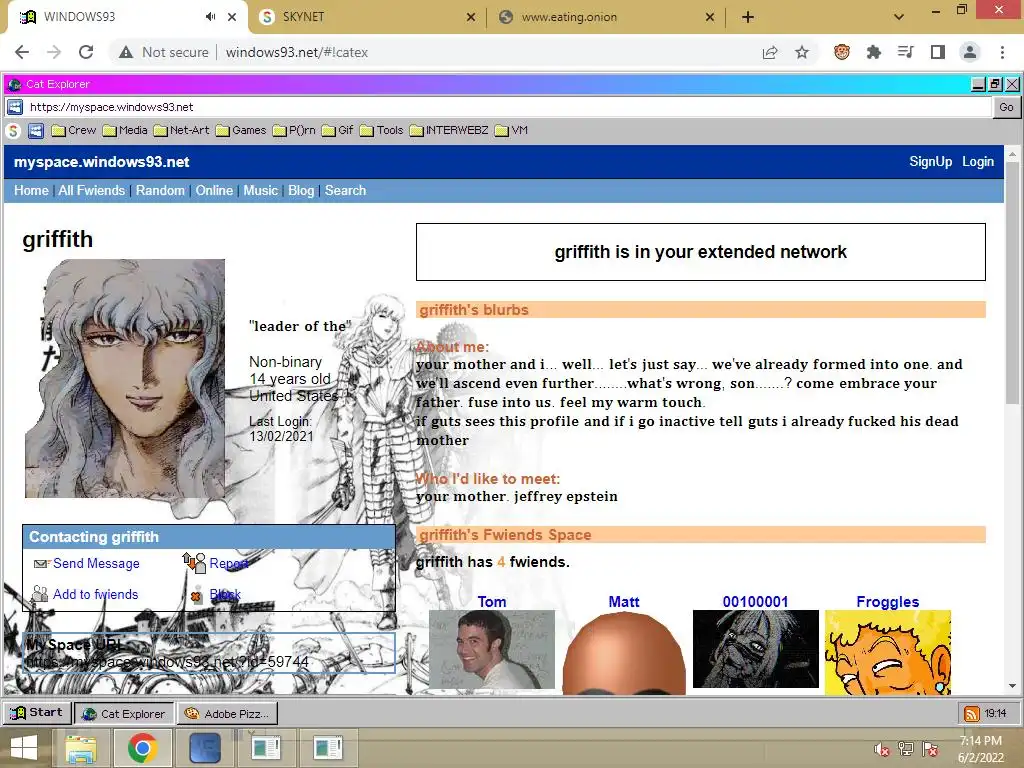Viewport: 1024px width, 768px height.
Task: Bookmark this page with the star icon
Action: (x=802, y=53)
